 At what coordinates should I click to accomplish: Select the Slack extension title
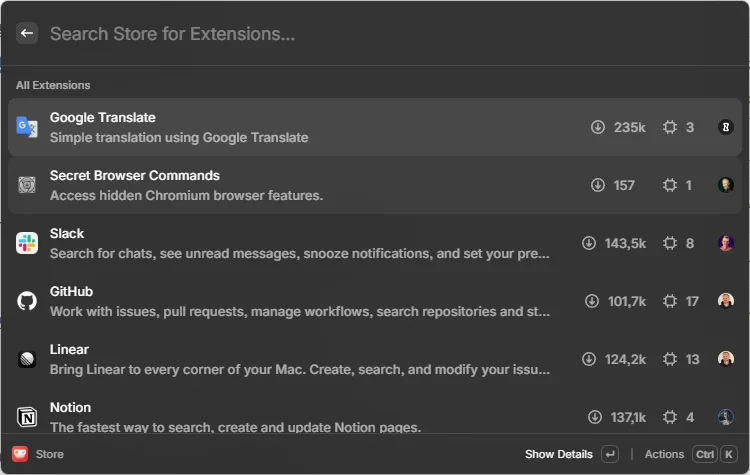coord(66,233)
